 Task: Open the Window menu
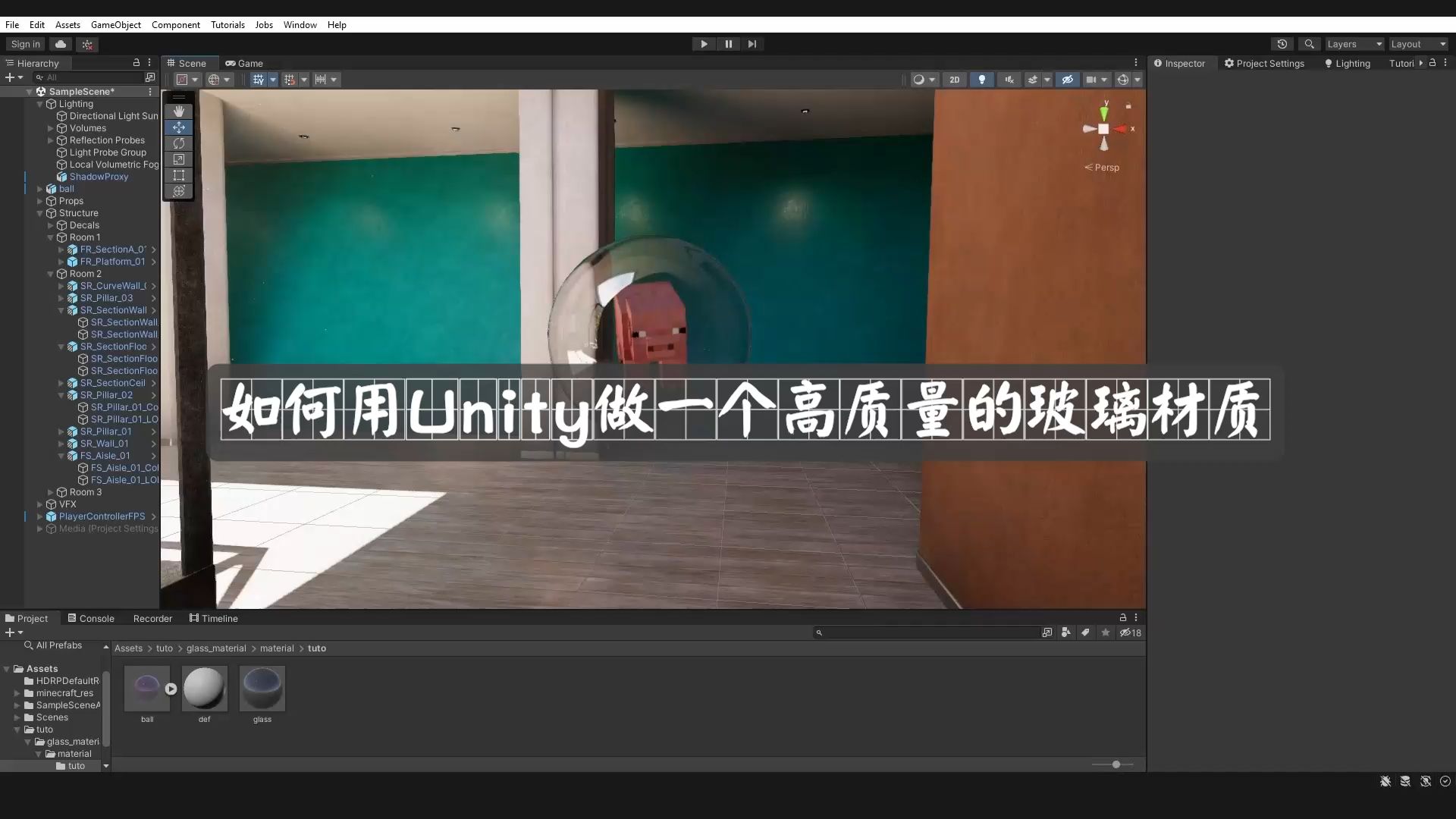pyautogui.click(x=300, y=25)
